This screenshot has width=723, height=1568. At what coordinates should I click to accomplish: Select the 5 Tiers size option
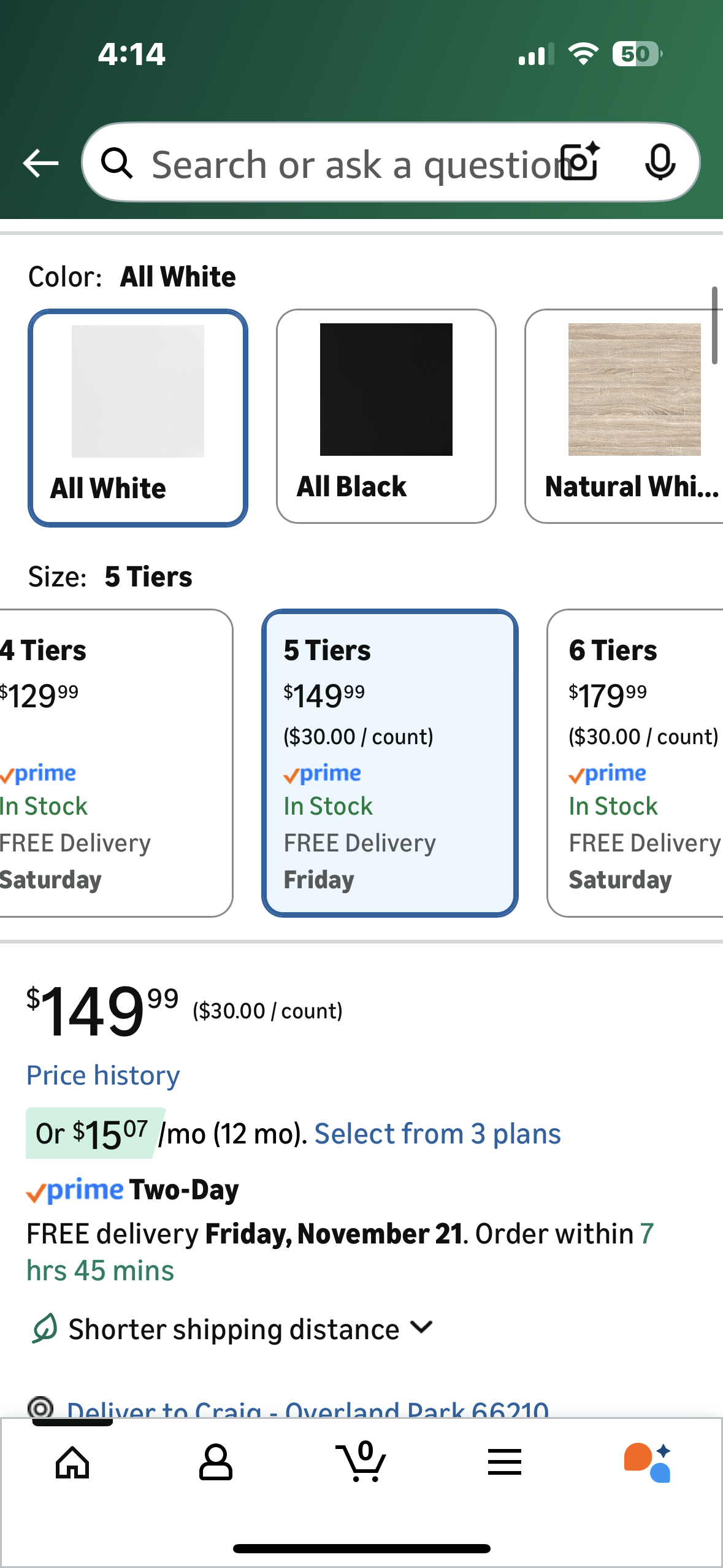(x=390, y=763)
